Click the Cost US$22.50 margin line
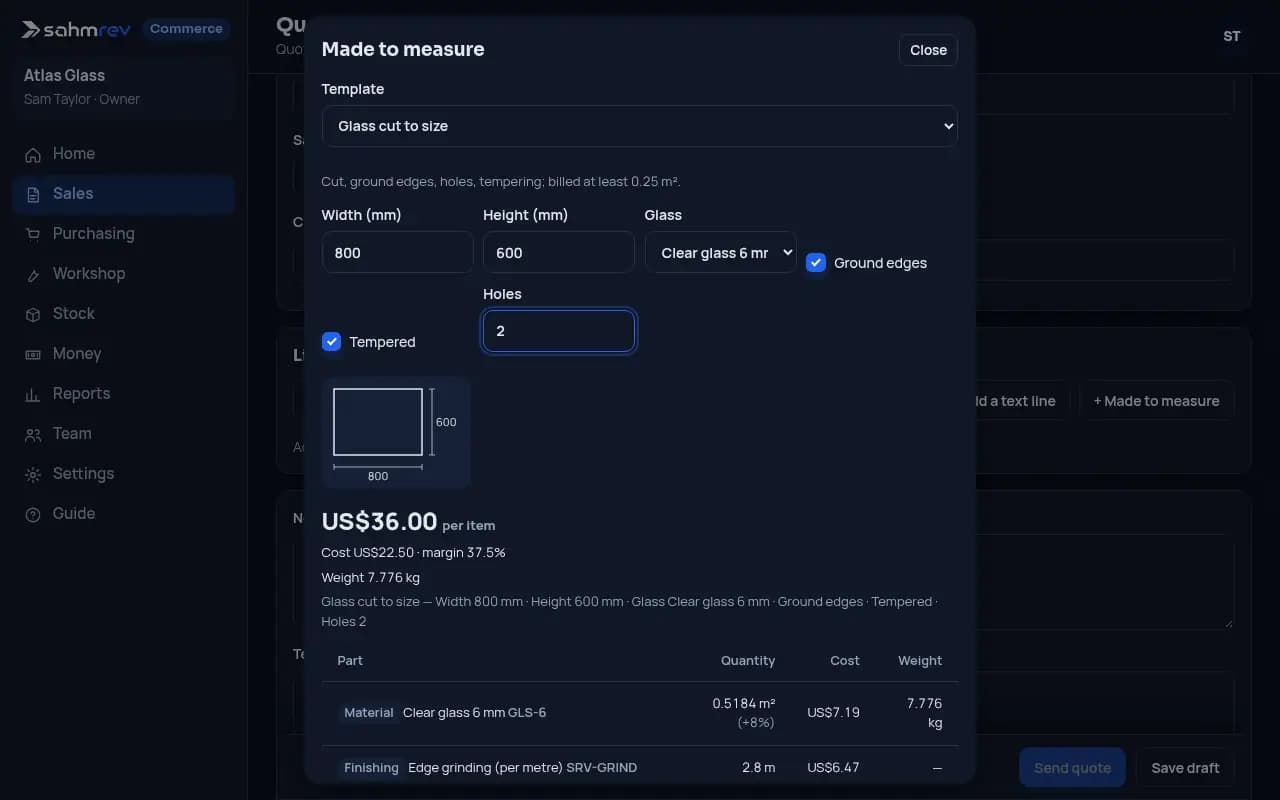 (413, 553)
